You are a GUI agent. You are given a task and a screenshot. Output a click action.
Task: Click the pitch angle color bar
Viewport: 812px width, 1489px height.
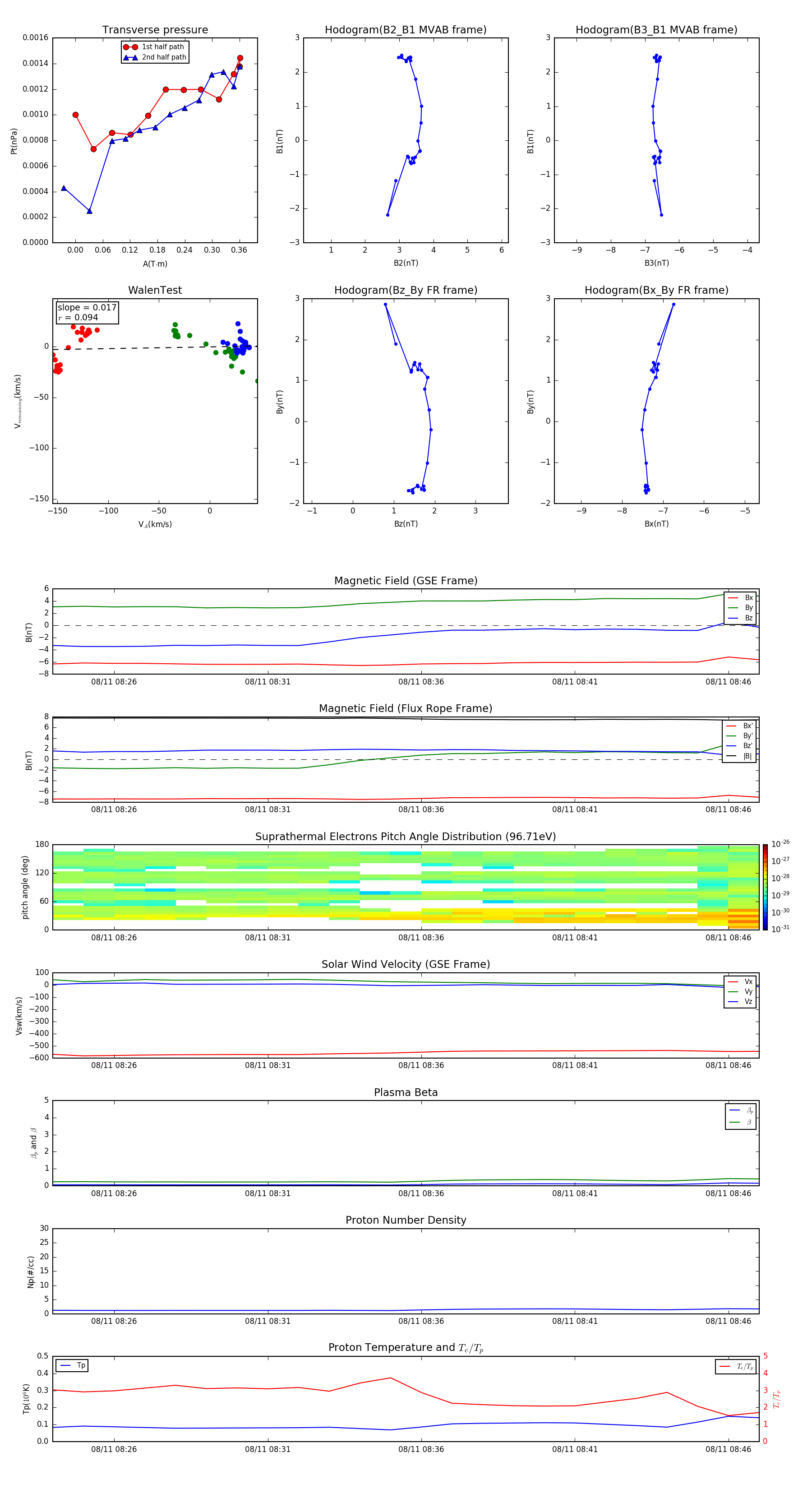[765, 887]
